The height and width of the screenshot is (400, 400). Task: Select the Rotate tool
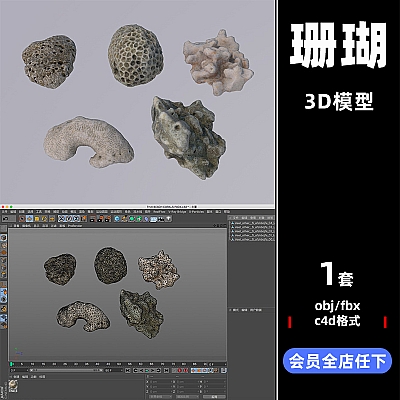coord(44,219)
